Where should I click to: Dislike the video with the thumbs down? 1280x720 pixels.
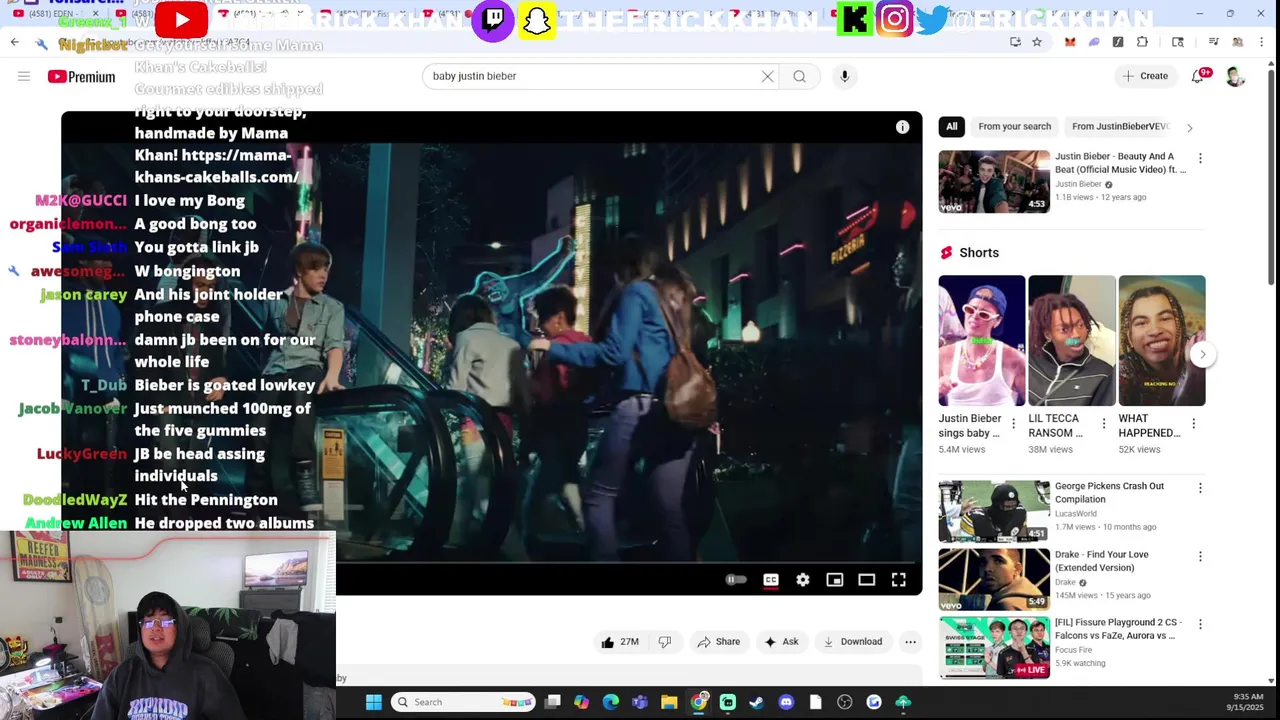[x=665, y=642]
